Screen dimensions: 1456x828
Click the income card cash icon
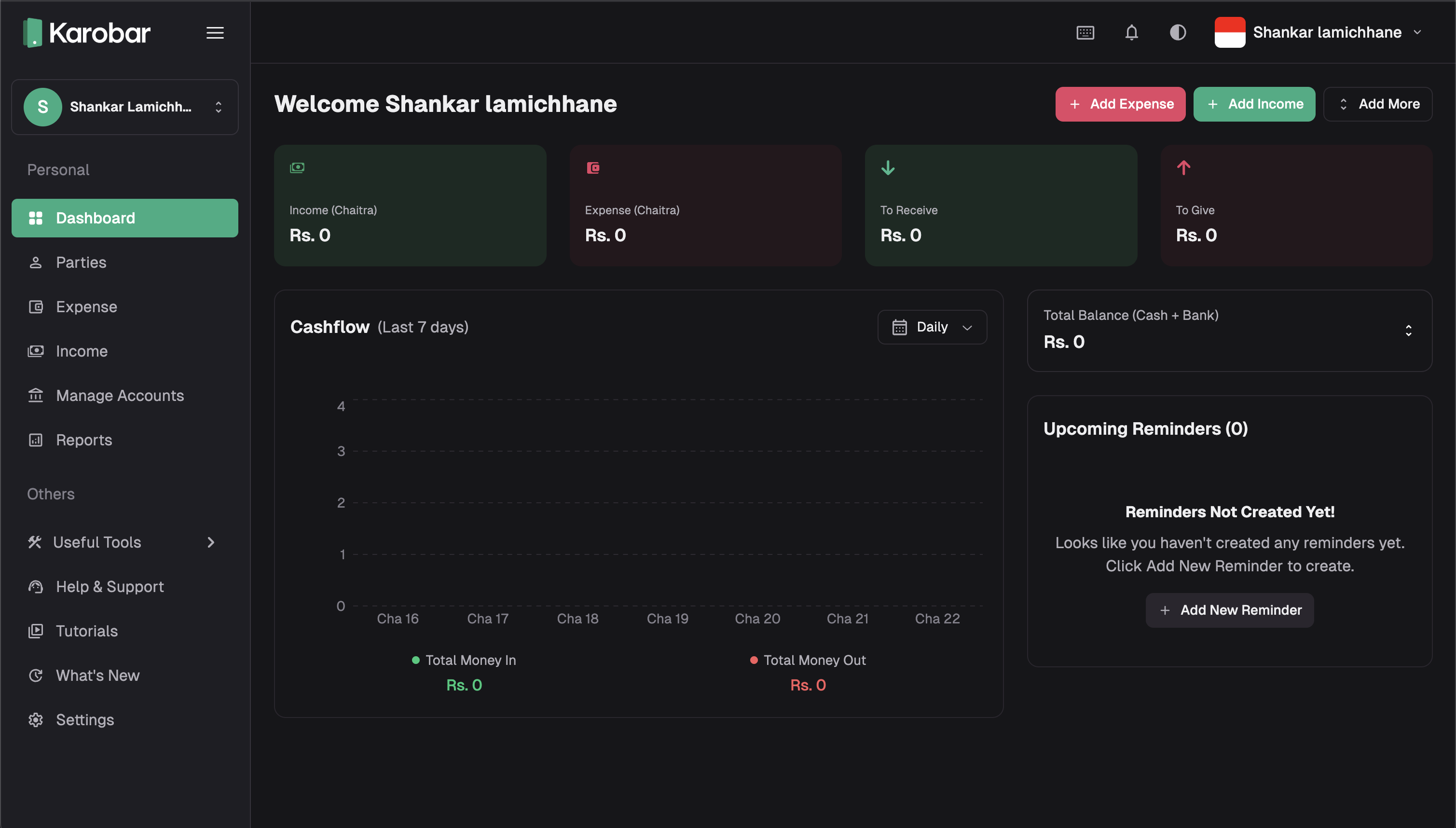297,168
